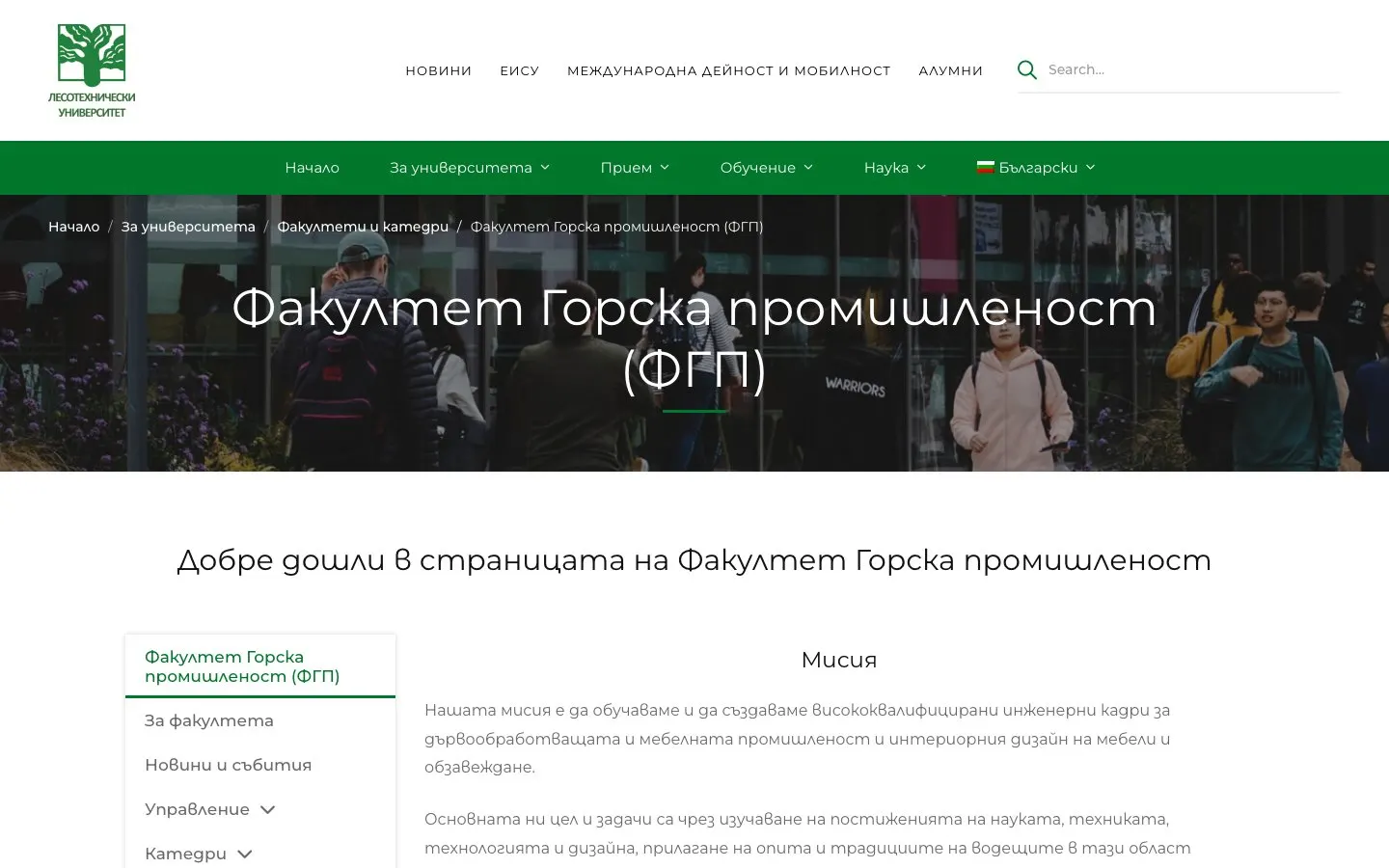1389x868 pixels.
Task: Click the current page breadcrumb text ending in (ФГП)
Action: point(616,227)
